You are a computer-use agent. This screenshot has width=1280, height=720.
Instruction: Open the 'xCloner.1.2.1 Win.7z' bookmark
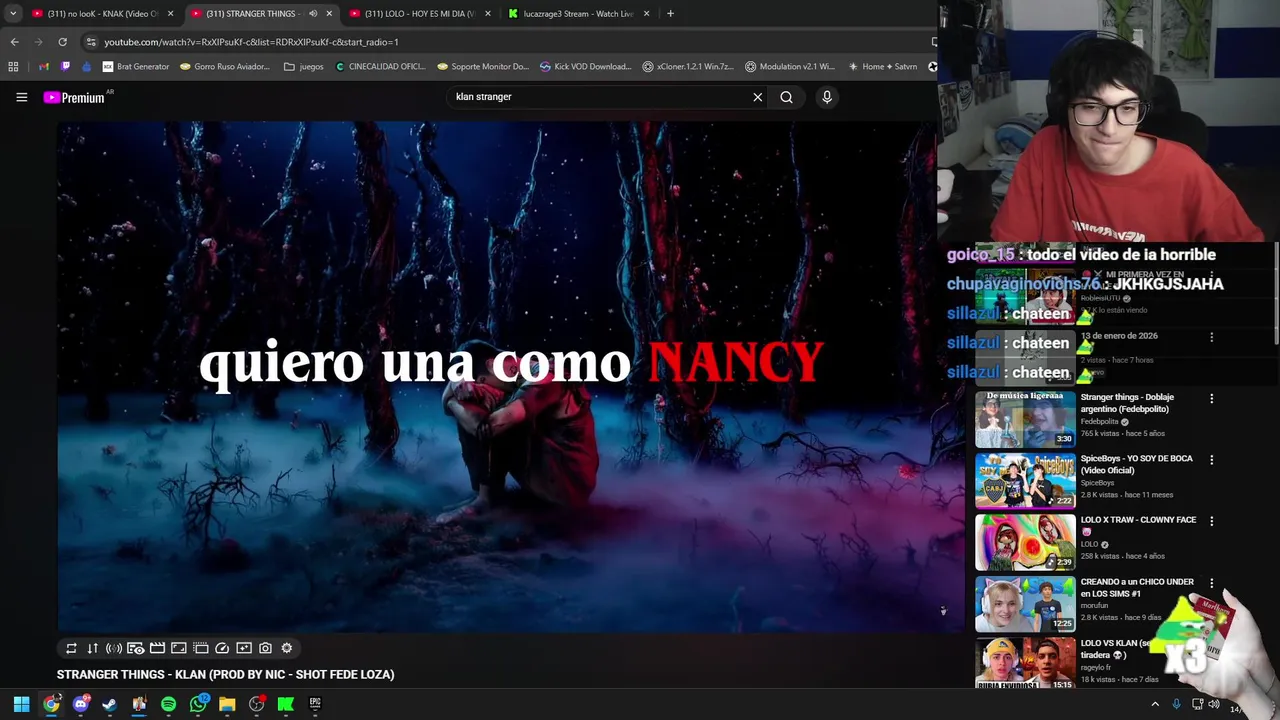pyautogui.click(x=688, y=67)
